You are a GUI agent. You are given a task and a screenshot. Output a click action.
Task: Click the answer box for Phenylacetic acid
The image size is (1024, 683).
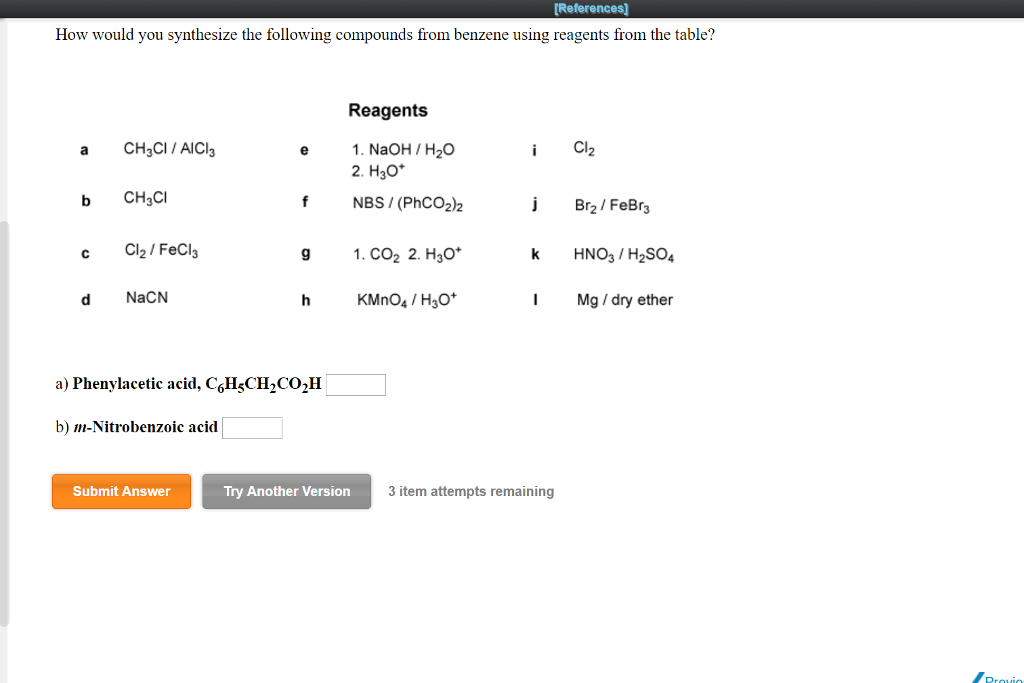click(355, 384)
